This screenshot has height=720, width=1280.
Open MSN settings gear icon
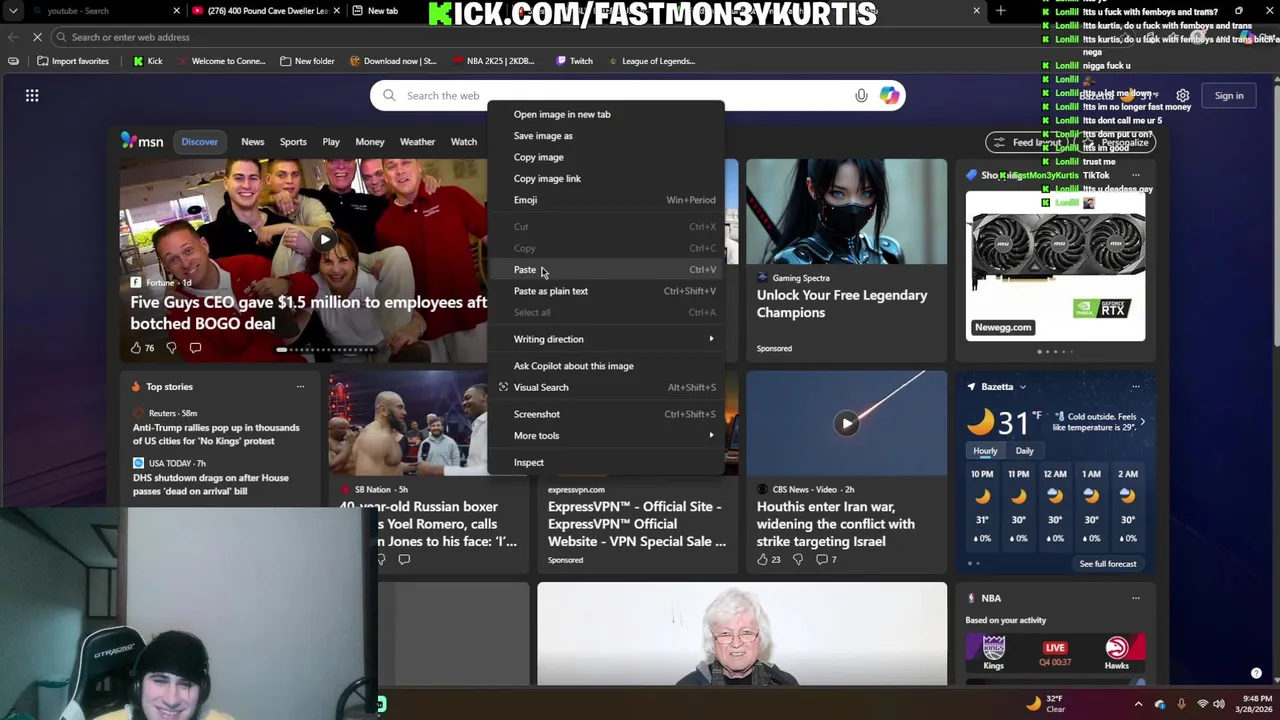point(1182,95)
